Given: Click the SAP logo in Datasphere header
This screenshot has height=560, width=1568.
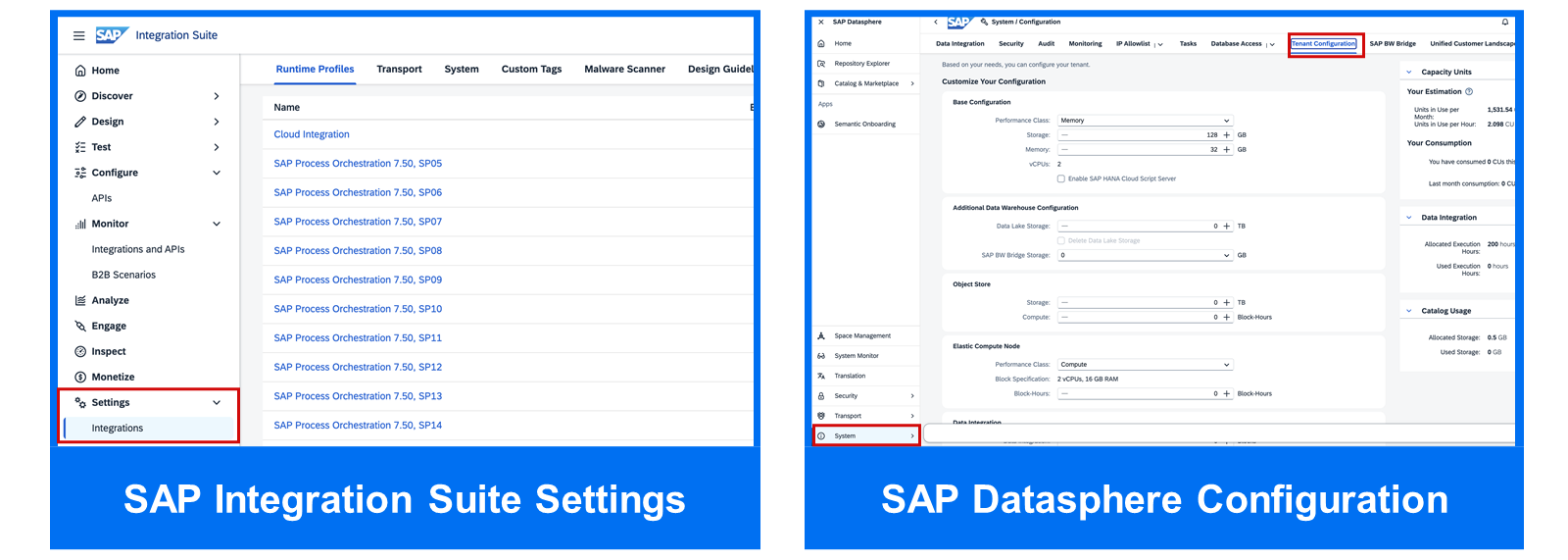Looking at the screenshot, I should pyautogui.click(x=958, y=22).
